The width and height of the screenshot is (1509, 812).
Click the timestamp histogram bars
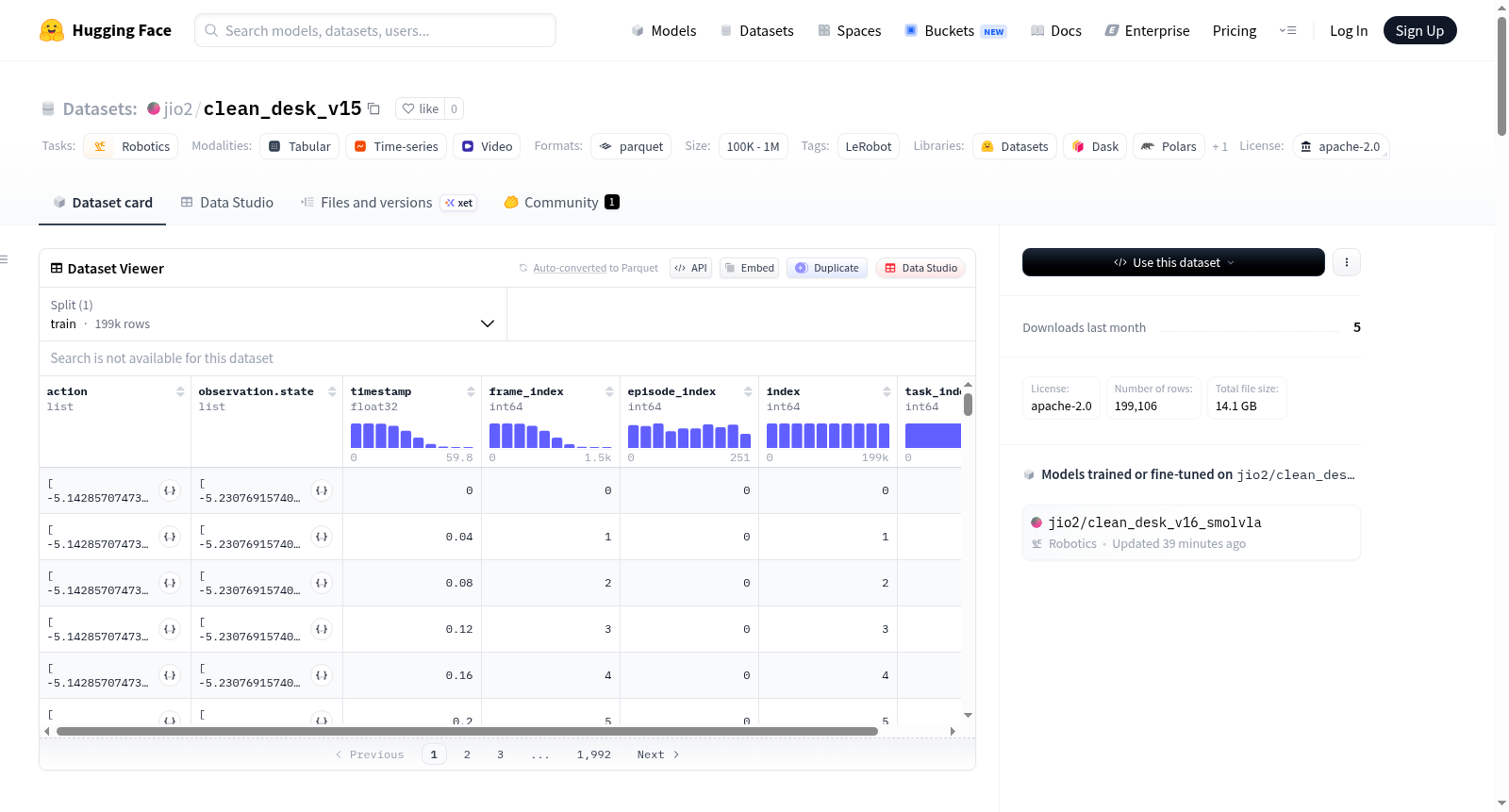[x=412, y=435]
